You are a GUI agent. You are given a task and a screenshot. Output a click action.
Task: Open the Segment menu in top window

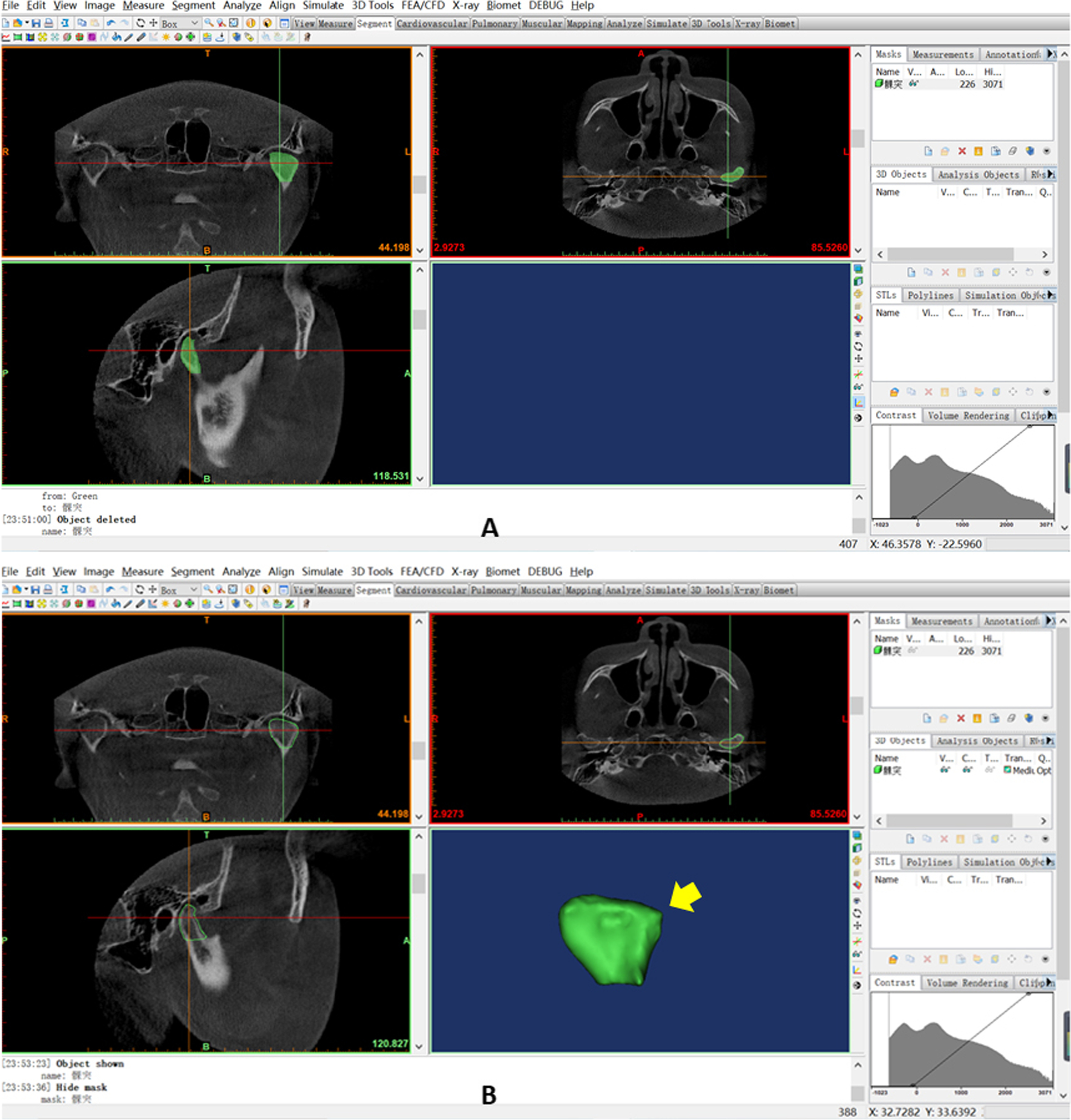coord(193,5)
